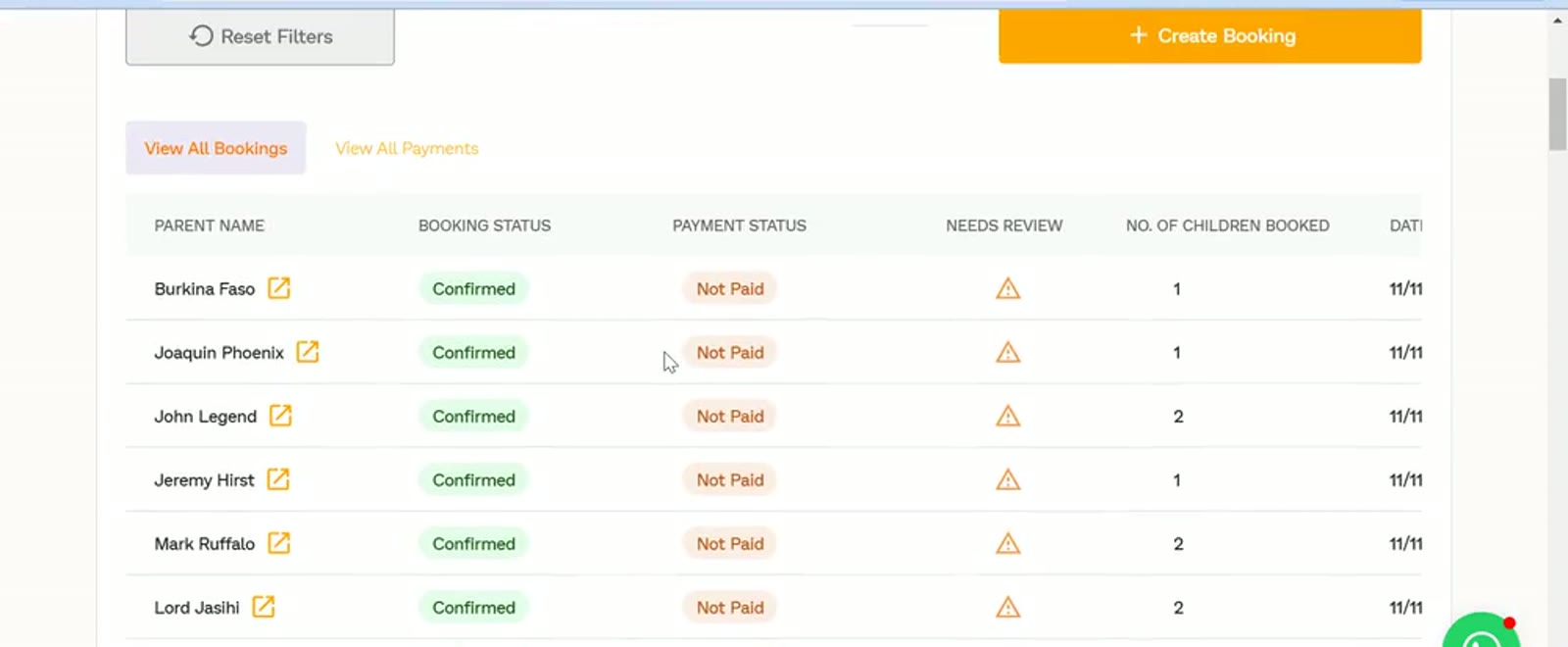Screen dimensions: 1568x647
Task: Click needs-review warning icon for Burkina Faso
Action: tap(1008, 288)
